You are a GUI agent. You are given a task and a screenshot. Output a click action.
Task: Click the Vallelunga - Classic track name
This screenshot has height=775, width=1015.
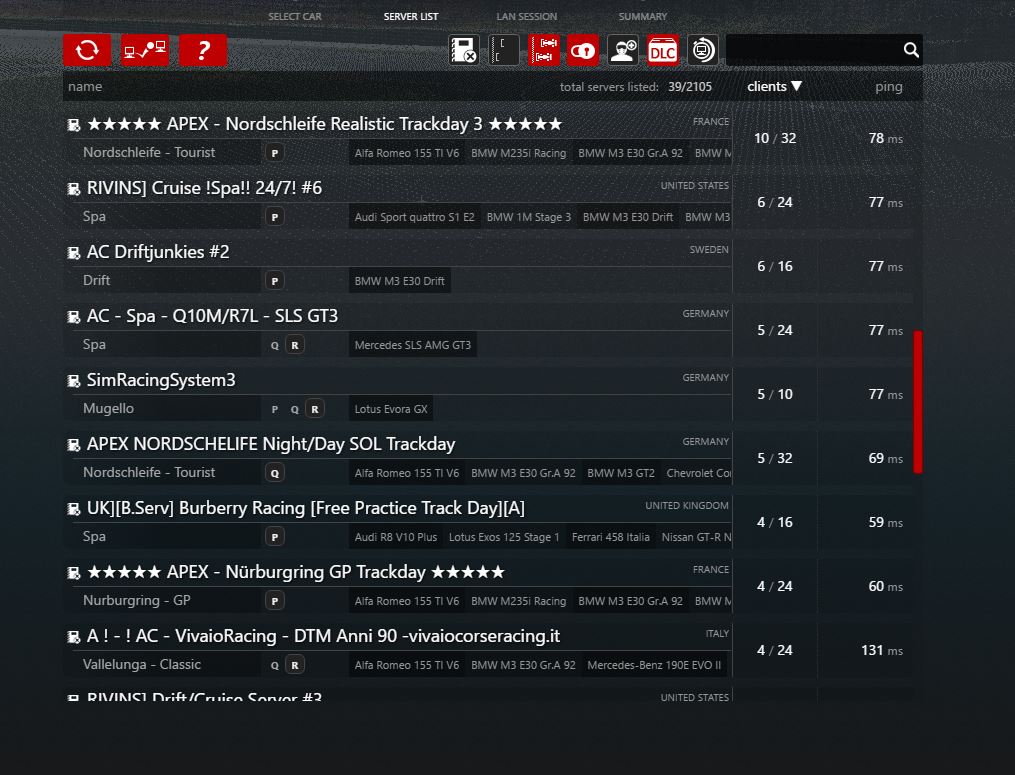click(x=142, y=665)
